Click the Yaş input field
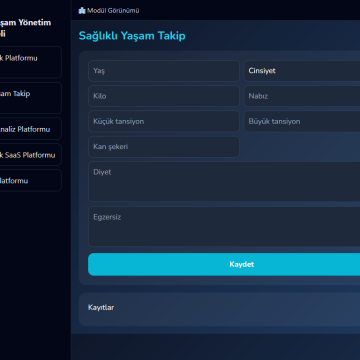 tap(164, 71)
